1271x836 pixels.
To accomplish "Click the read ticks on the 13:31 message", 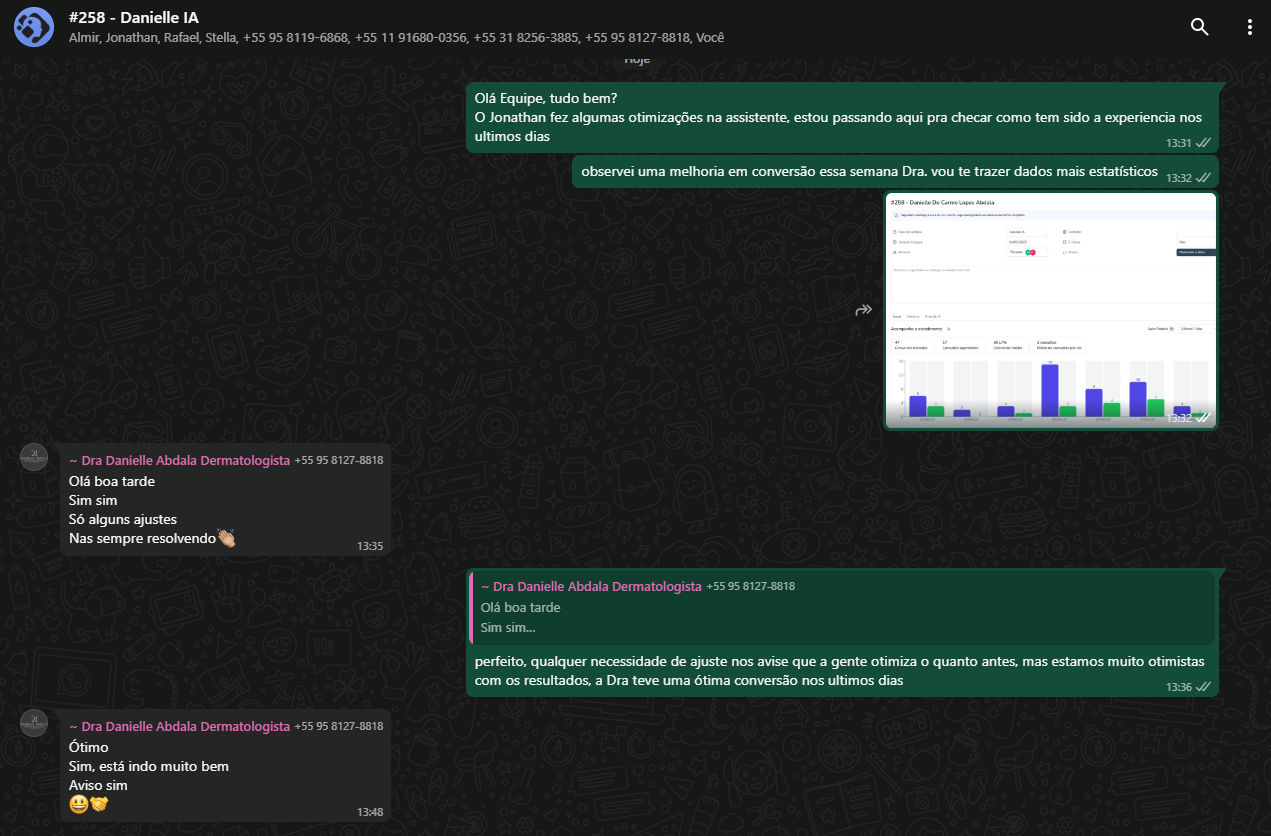I will coord(1203,143).
